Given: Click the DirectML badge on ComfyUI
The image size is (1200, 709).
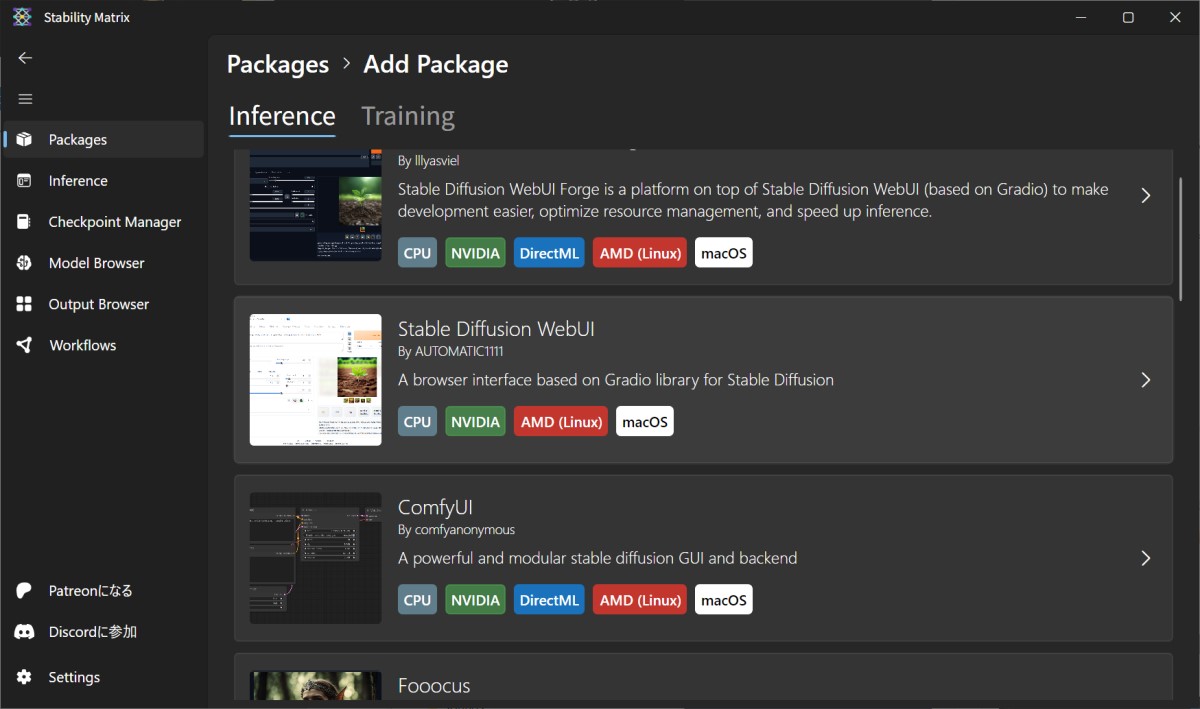Looking at the screenshot, I should 549,600.
